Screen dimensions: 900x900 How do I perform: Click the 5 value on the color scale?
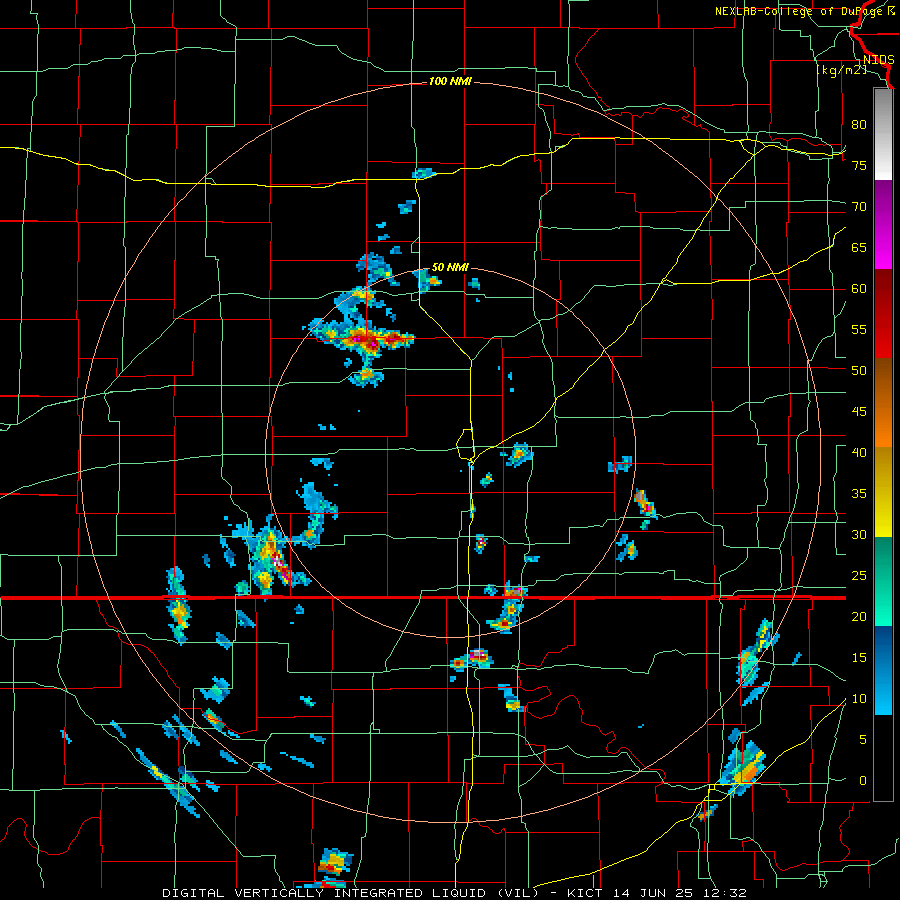pyautogui.click(x=863, y=739)
